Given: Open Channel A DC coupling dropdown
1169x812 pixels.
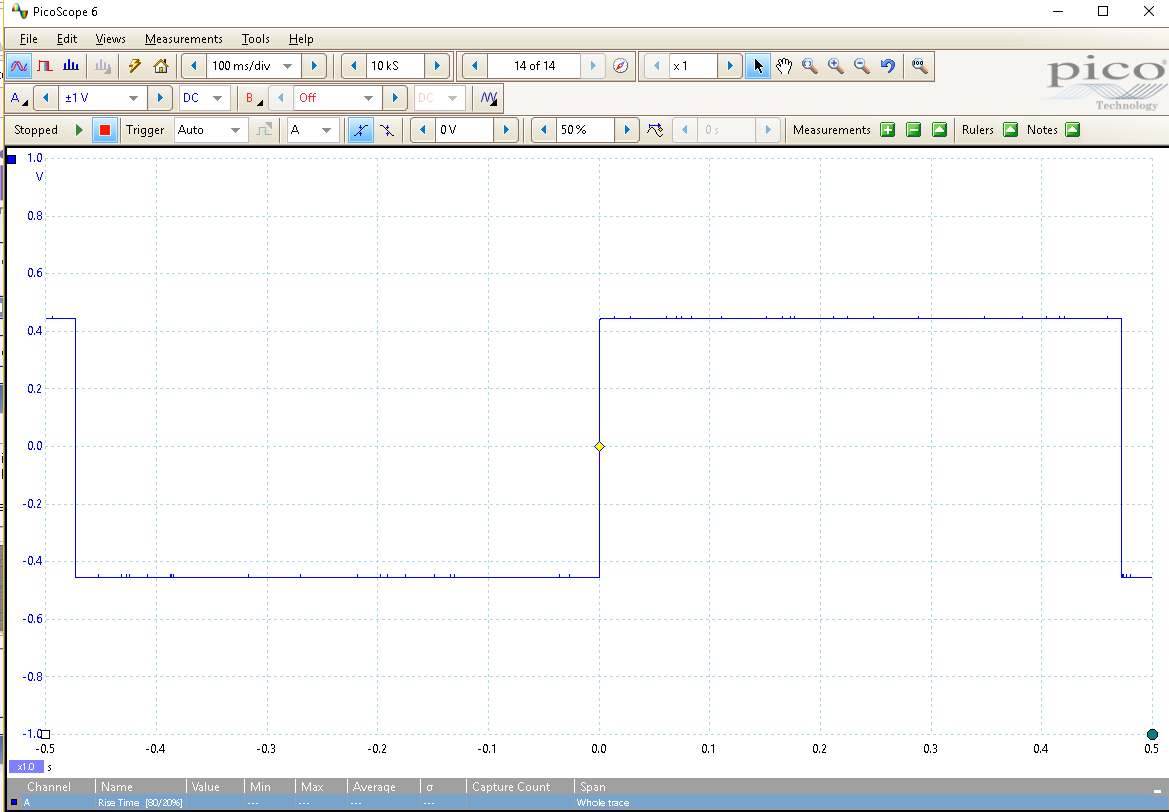Looking at the screenshot, I should (x=218, y=98).
